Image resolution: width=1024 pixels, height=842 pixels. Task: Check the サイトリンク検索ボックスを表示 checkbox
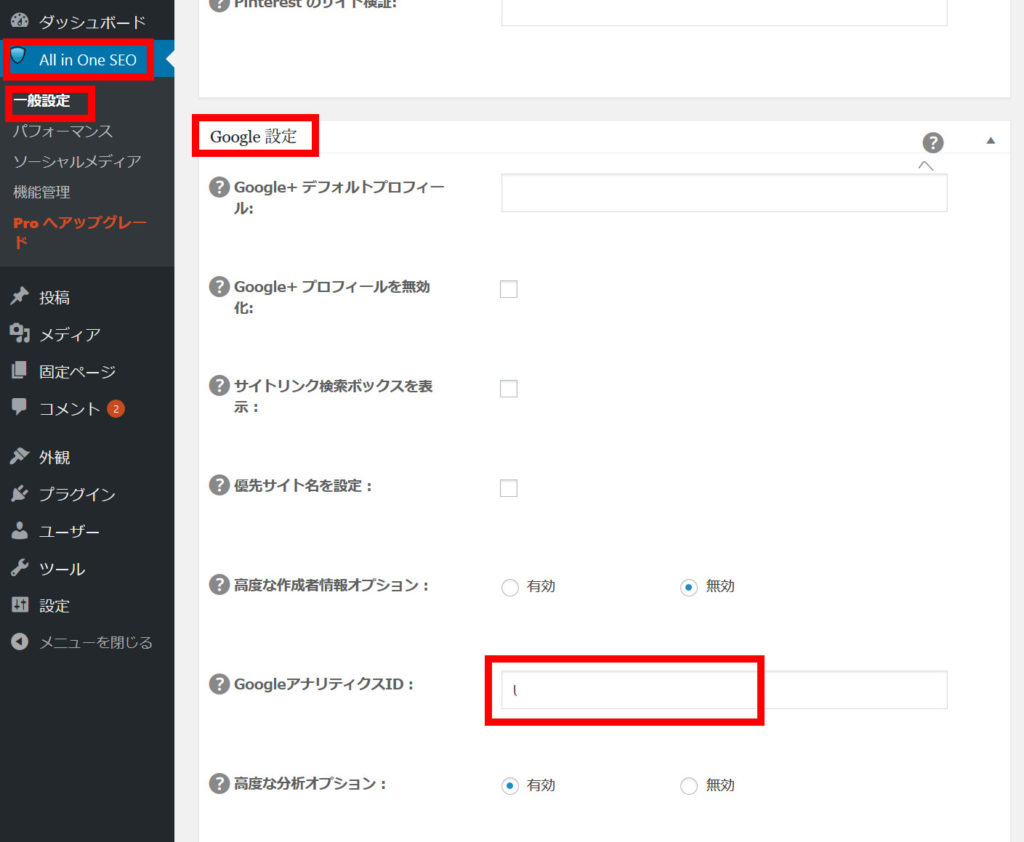[509, 389]
